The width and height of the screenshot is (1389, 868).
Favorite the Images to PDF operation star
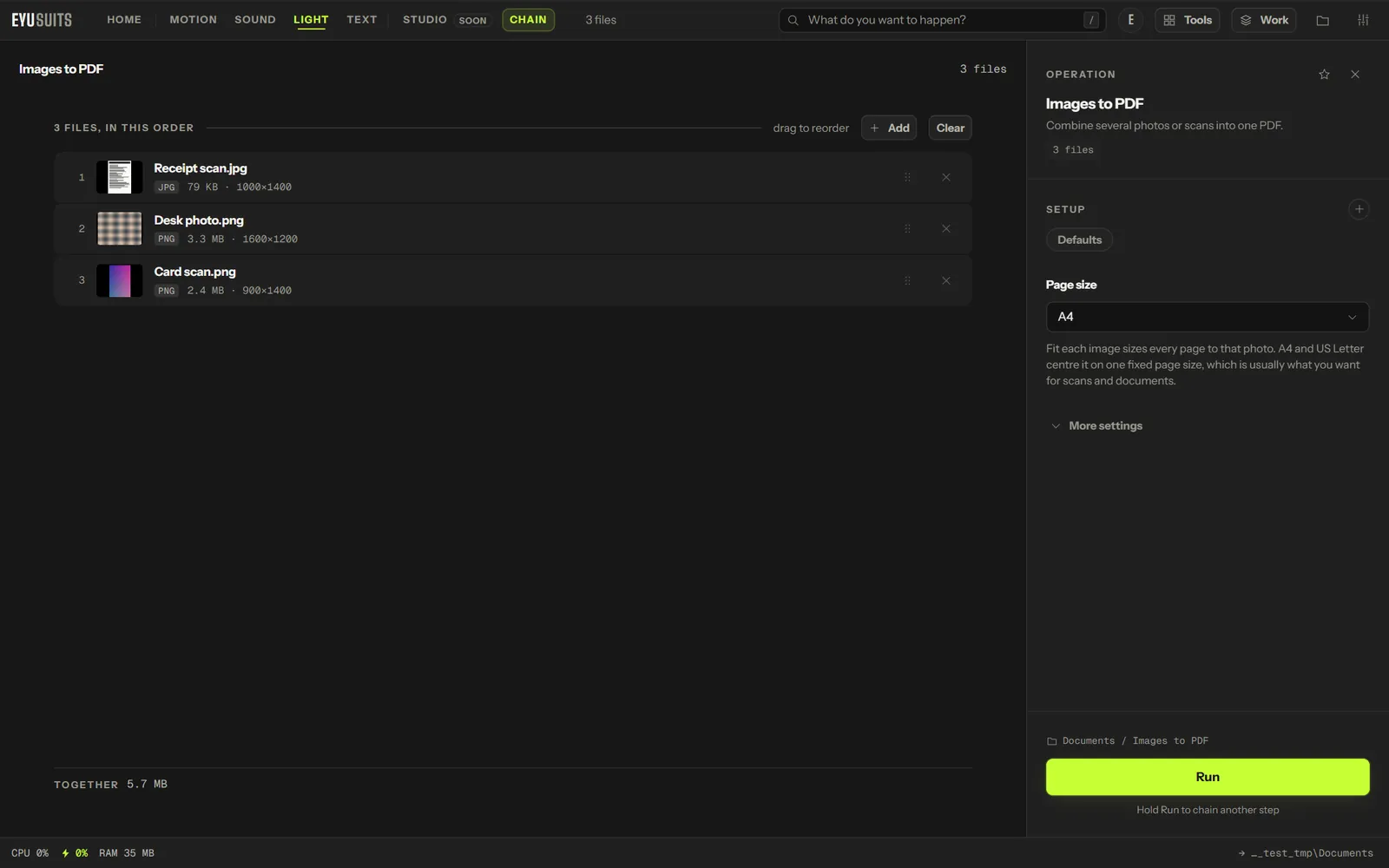click(1324, 75)
